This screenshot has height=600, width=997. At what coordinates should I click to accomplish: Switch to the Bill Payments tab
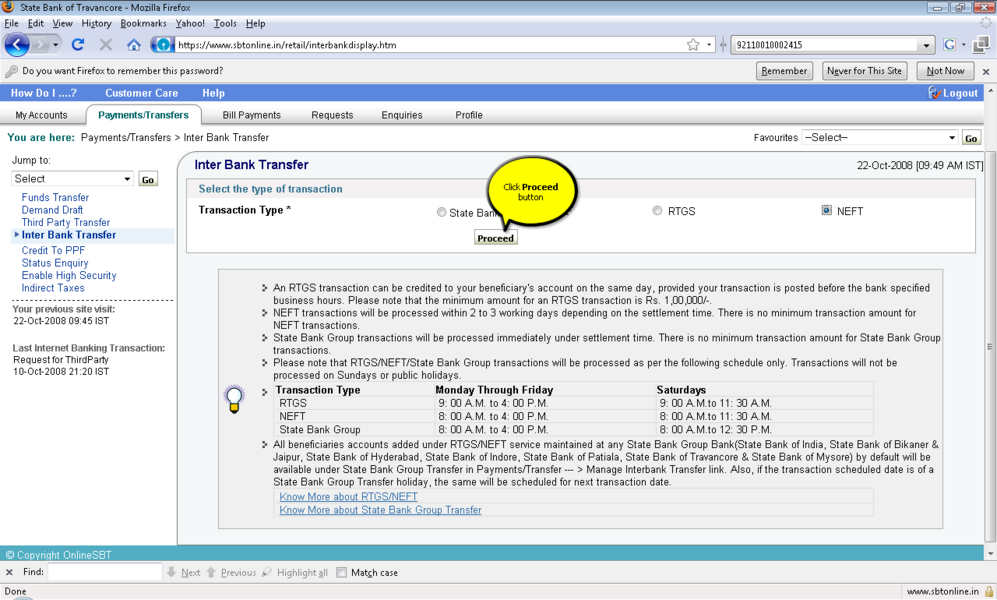click(251, 115)
